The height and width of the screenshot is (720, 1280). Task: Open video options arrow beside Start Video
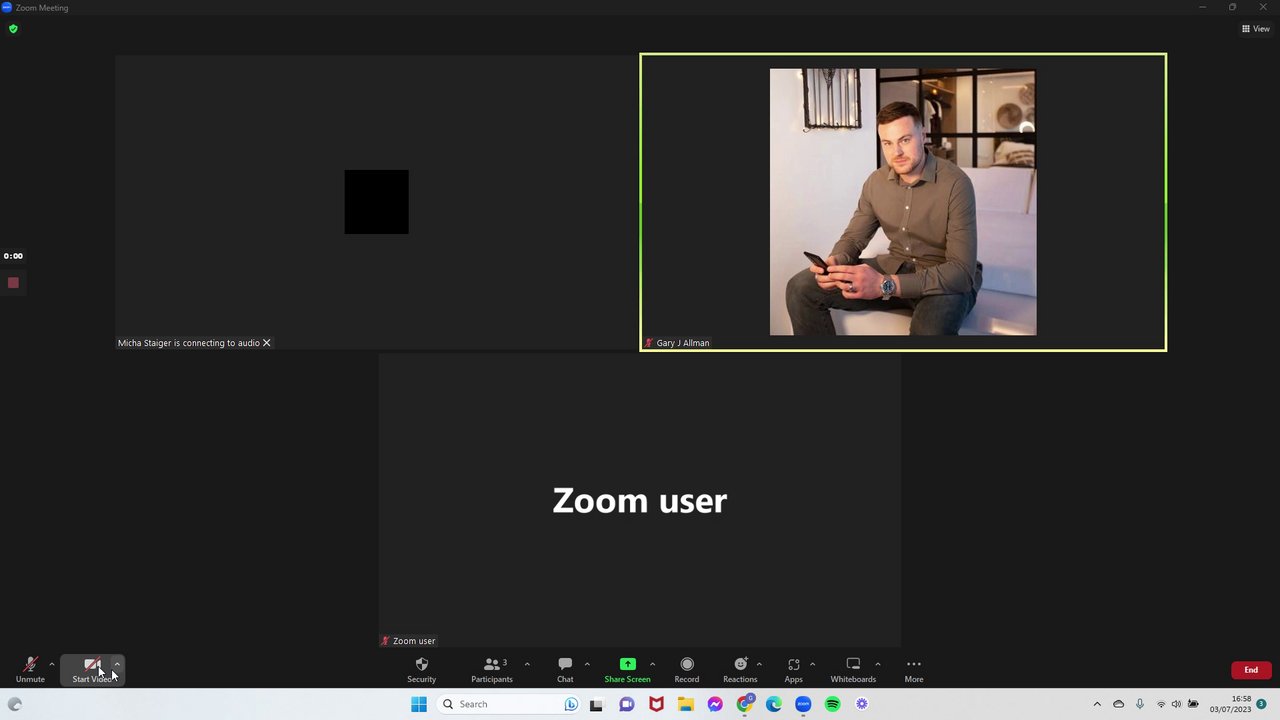117,664
